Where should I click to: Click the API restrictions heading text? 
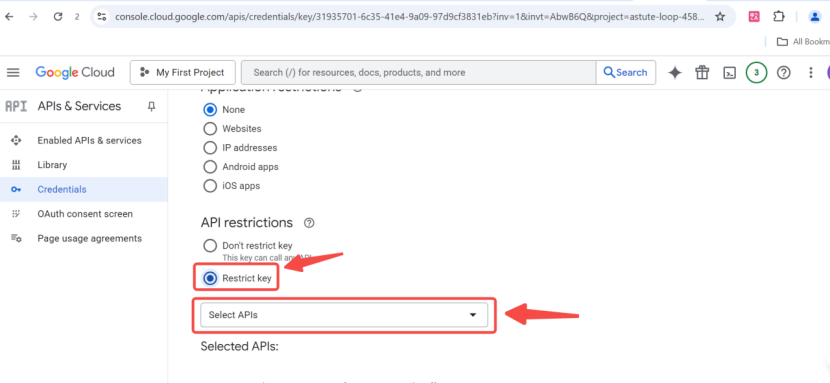(x=247, y=223)
